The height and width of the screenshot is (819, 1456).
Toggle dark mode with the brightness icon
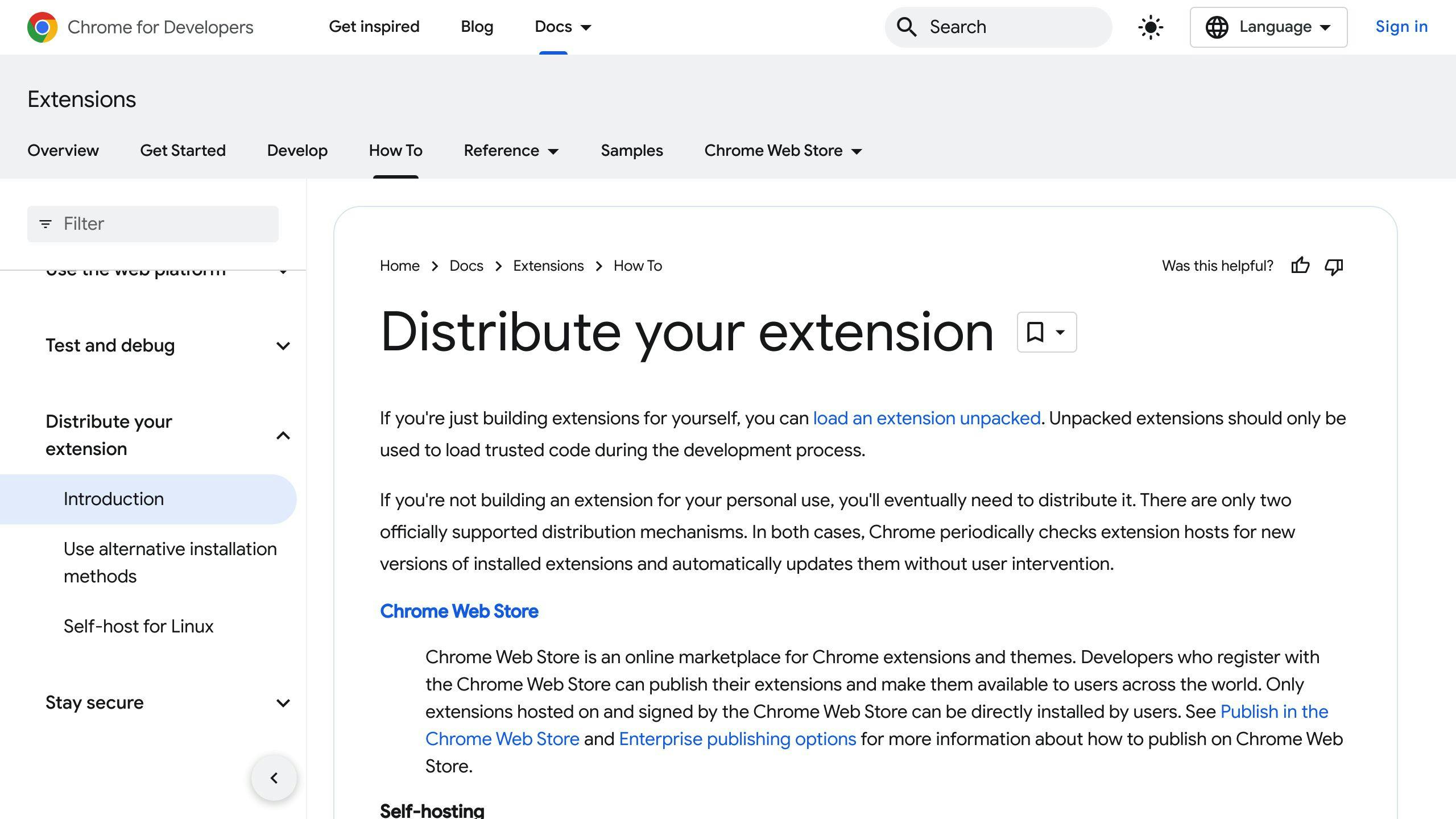tap(1149, 27)
